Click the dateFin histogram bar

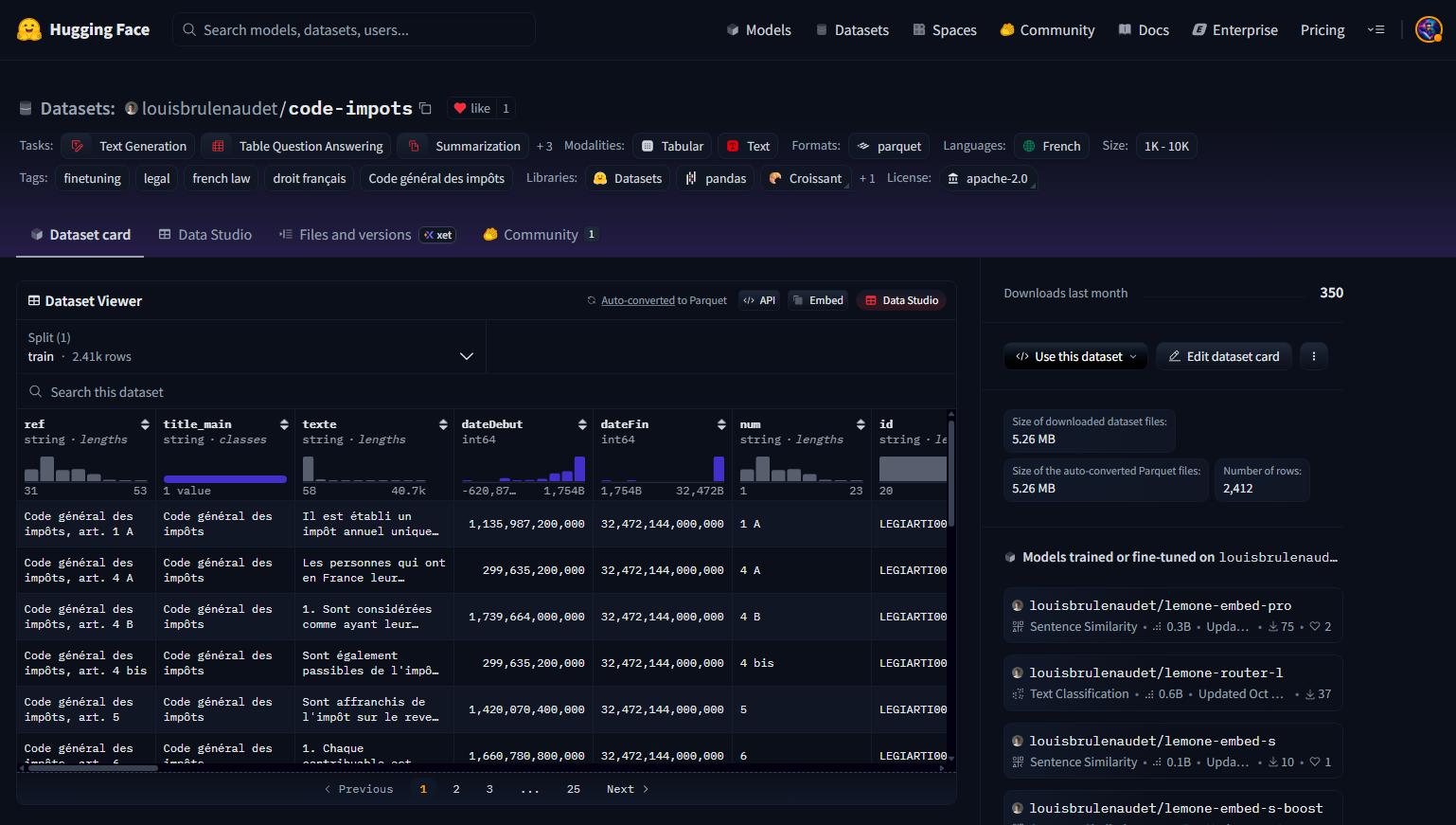click(719, 469)
